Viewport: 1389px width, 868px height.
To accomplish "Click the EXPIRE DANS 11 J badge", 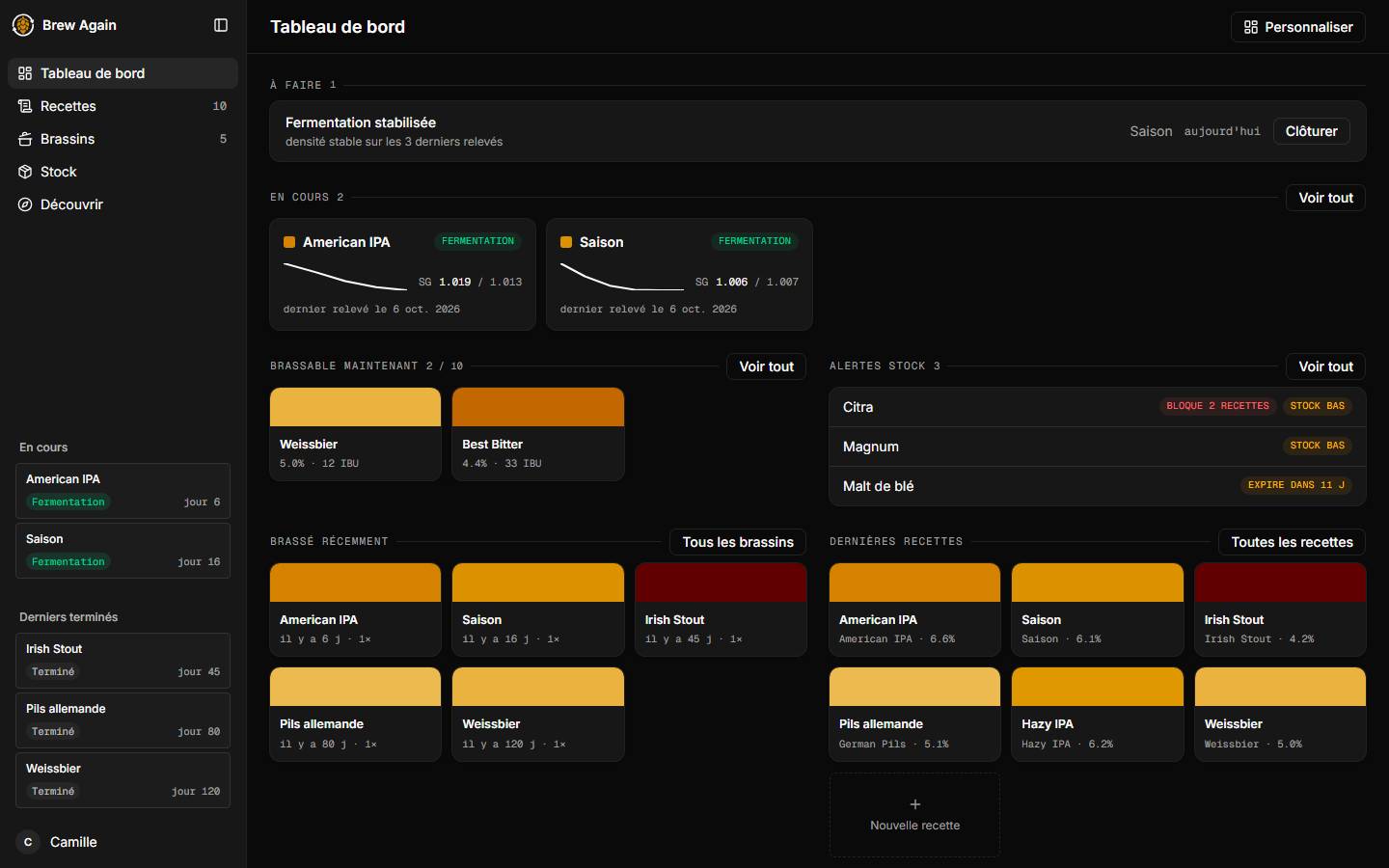I will click(1296, 485).
